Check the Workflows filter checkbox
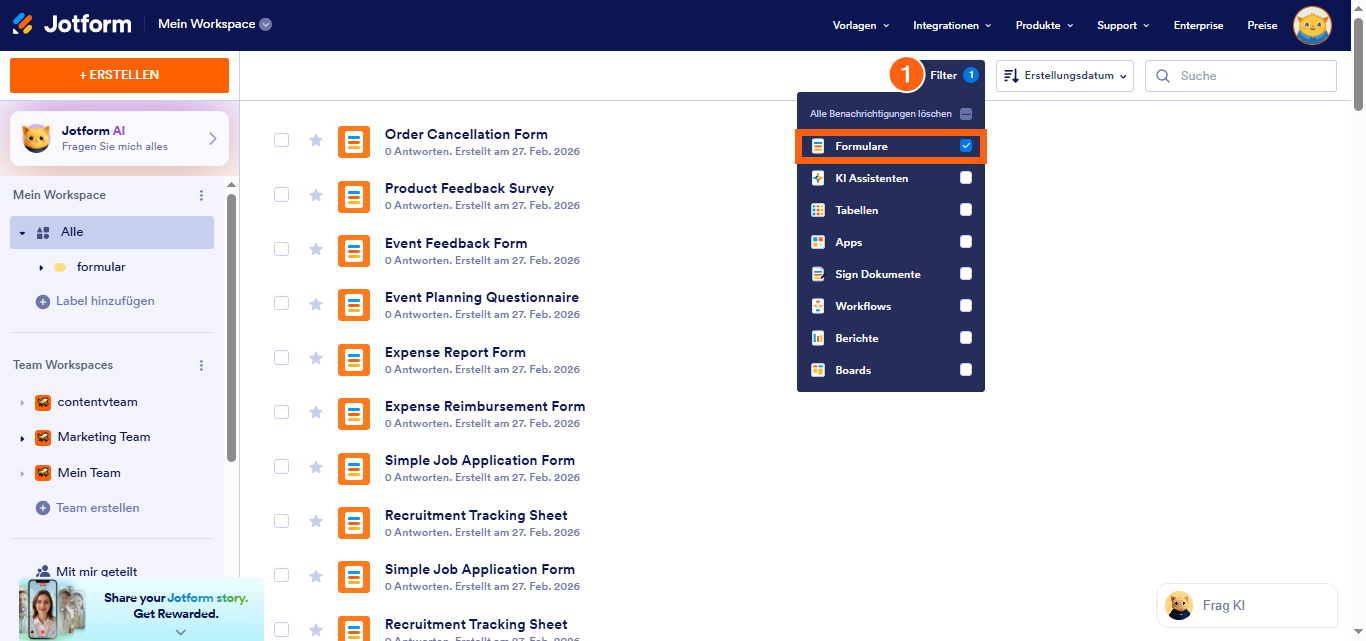Image resolution: width=1366 pixels, height=641 pixels. [966, 306]
